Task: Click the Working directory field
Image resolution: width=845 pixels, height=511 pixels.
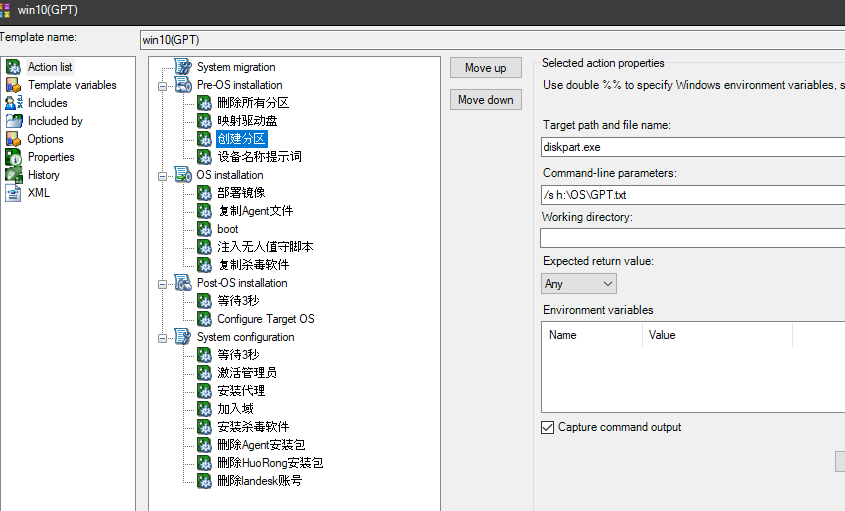Action: point(693,238)
